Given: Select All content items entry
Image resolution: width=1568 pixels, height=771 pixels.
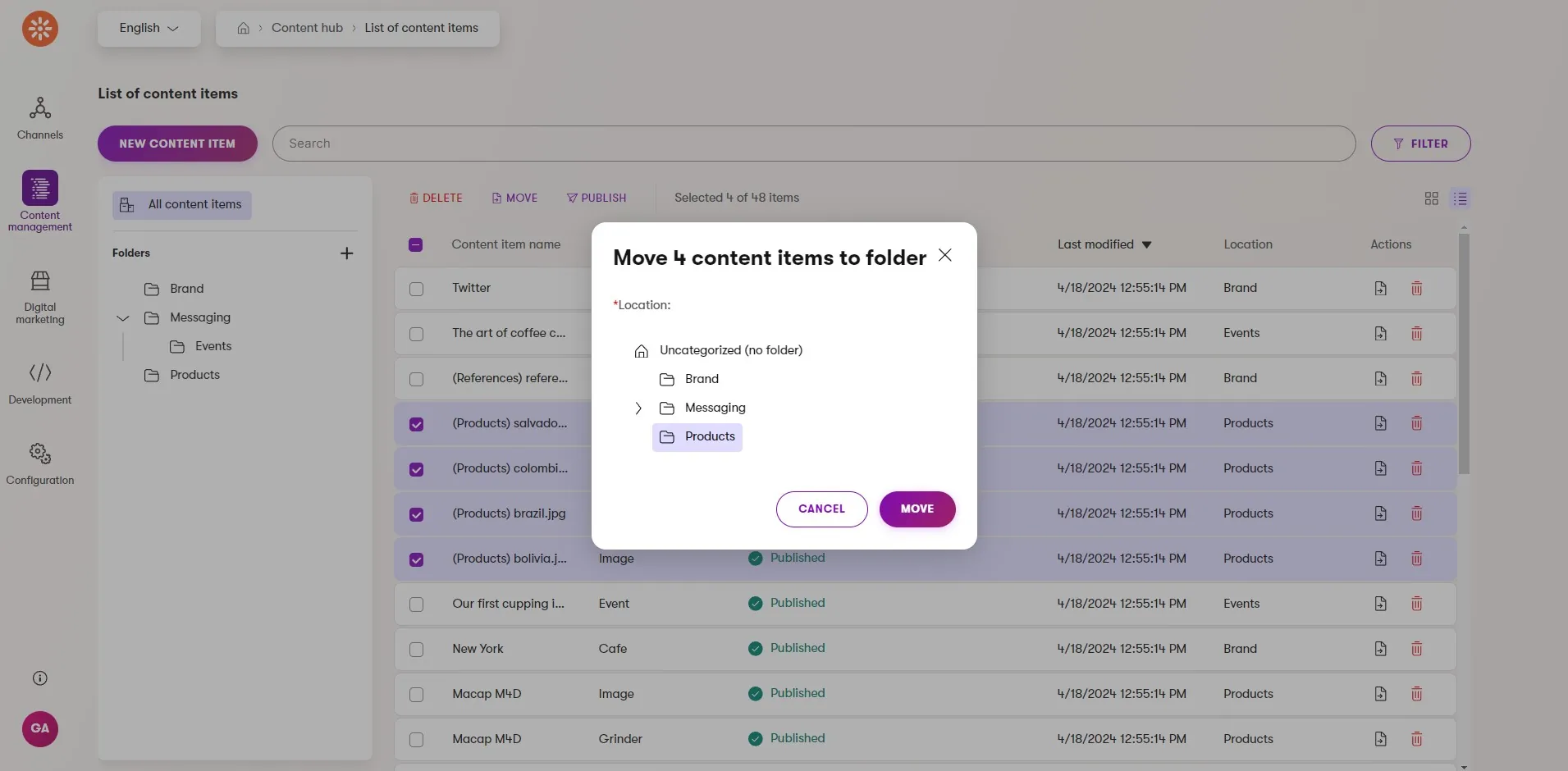Looking at the screenshot, I should 182,205.
